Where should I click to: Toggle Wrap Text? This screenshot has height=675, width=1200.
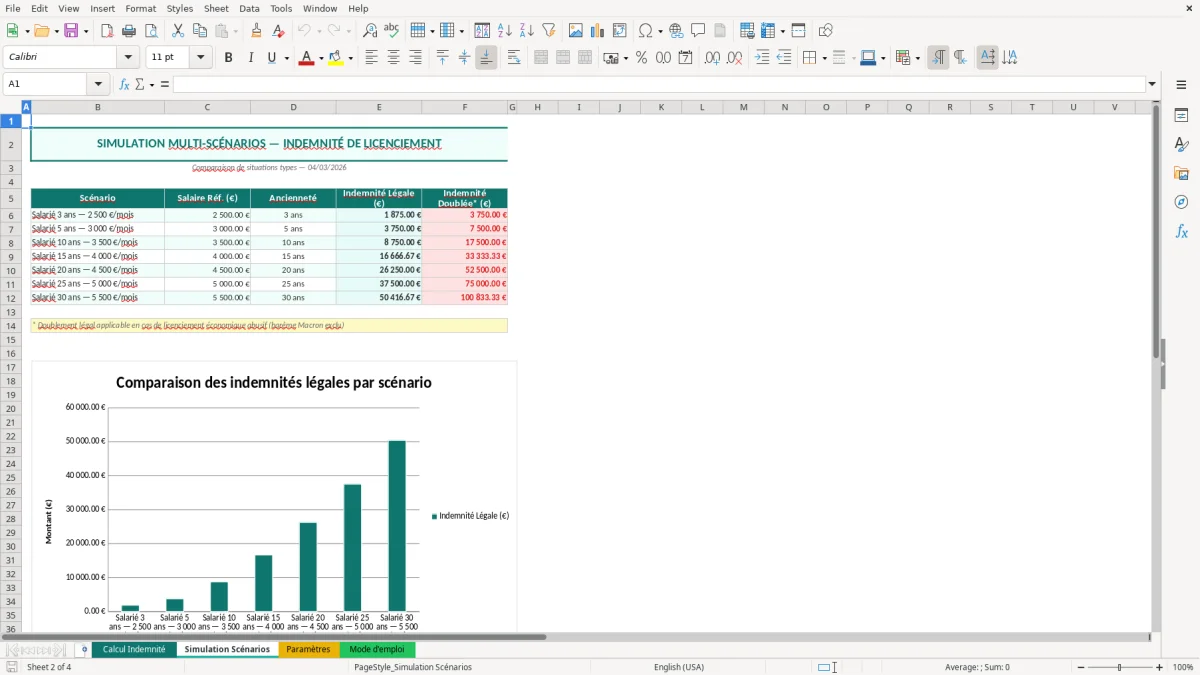coord(514,58)
